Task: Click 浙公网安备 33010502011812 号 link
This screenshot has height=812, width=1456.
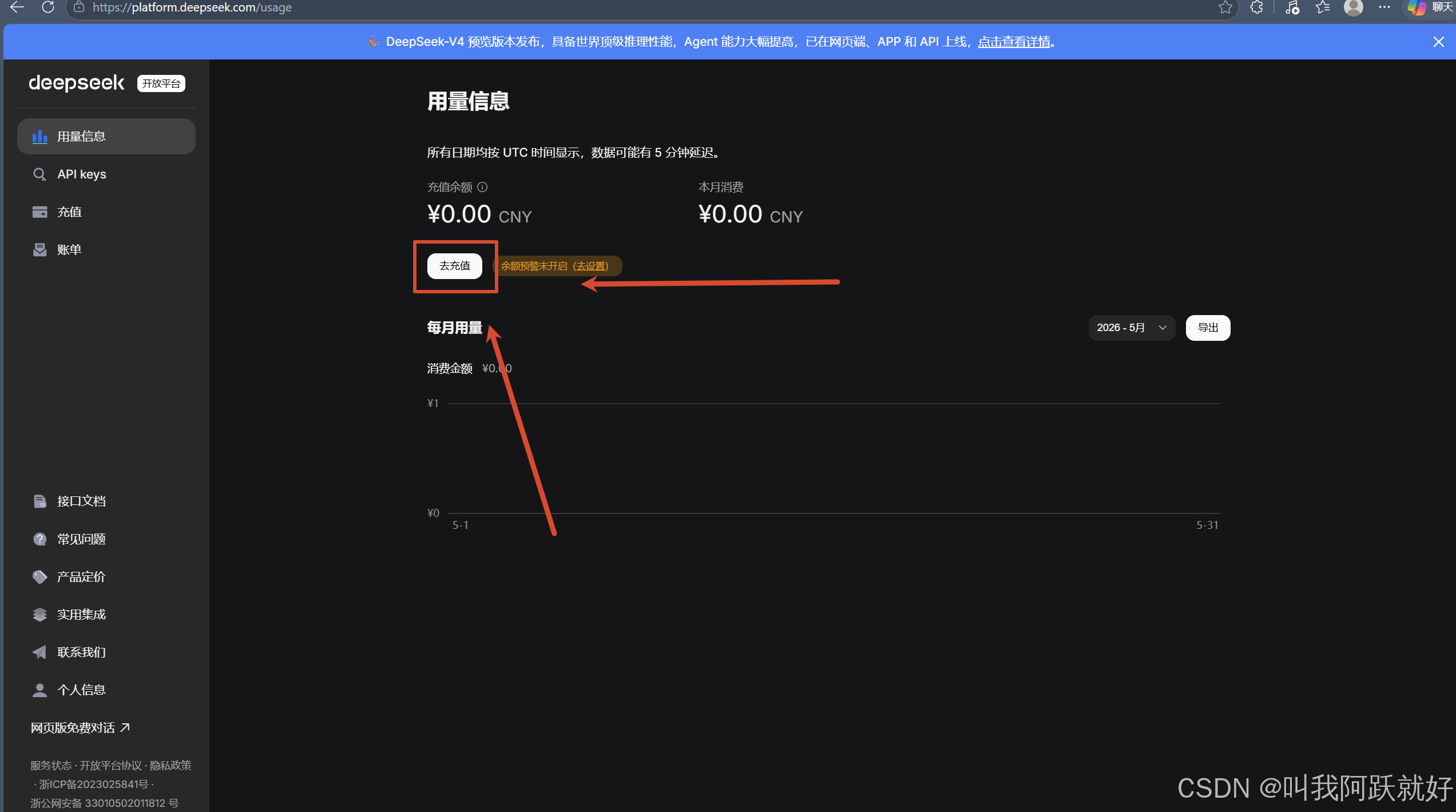Action: point(104,803)
